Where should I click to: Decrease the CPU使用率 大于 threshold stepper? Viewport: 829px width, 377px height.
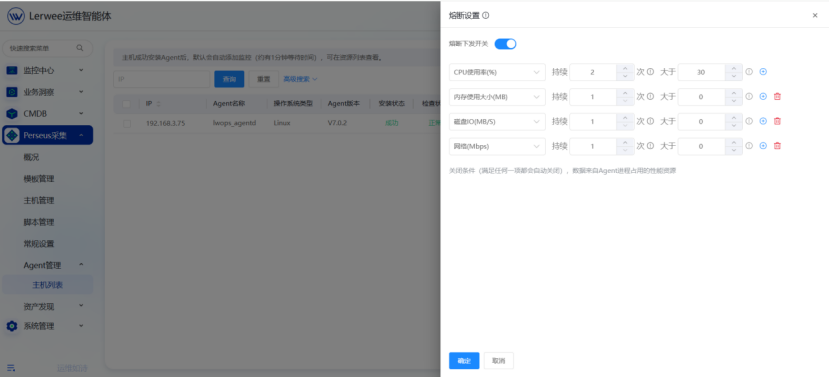[x=734, y=77]
